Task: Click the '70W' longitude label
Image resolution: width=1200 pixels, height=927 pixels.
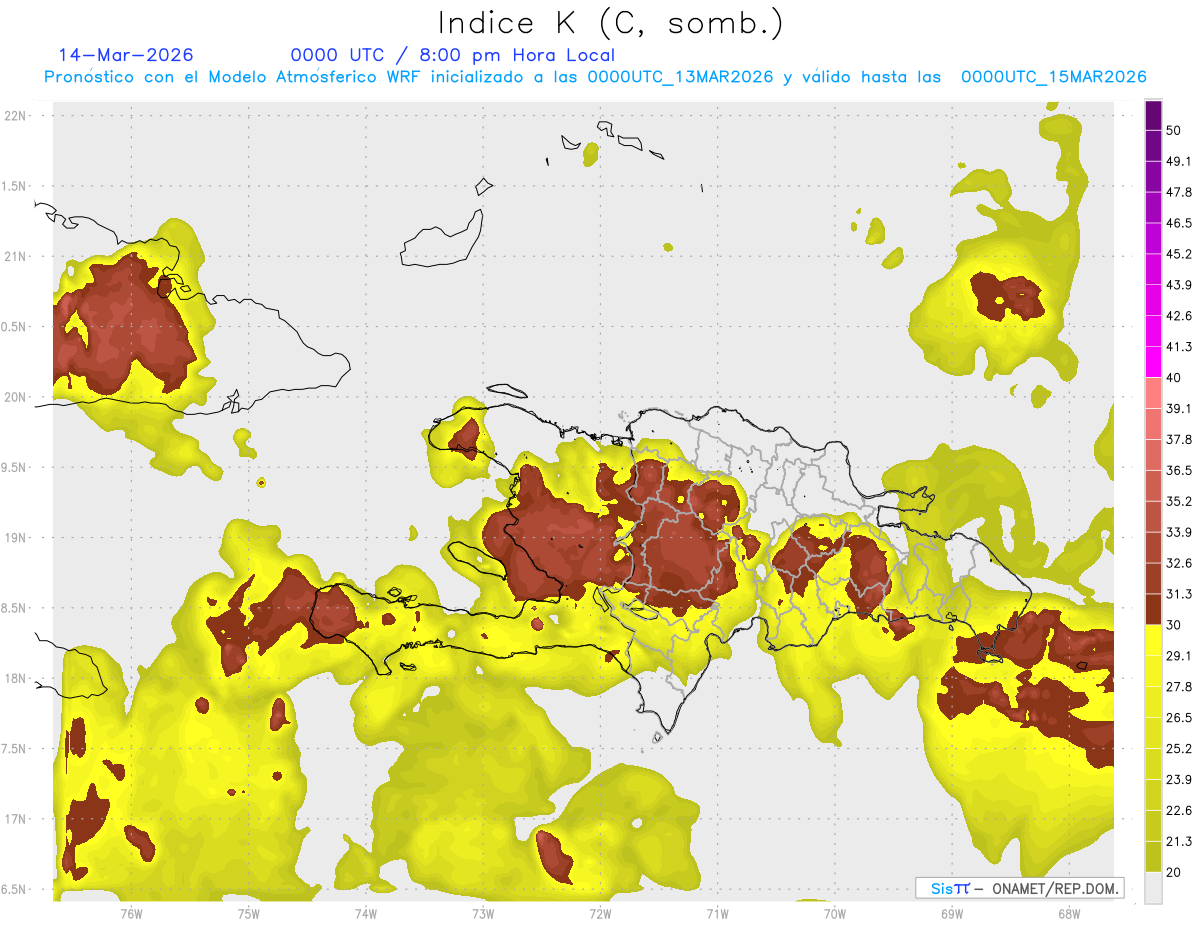Action: tap(835, 913)
